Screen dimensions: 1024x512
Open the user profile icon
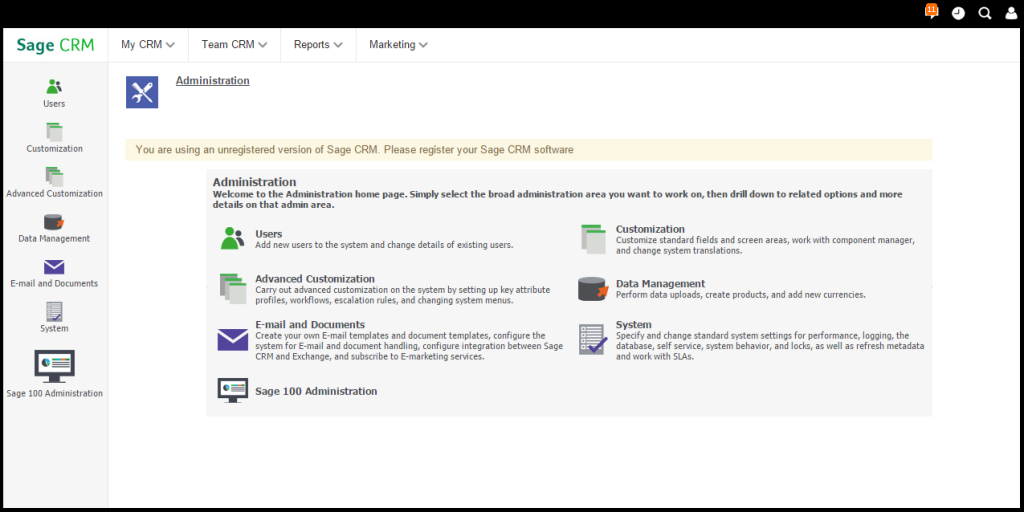[x=1011, y=14]
